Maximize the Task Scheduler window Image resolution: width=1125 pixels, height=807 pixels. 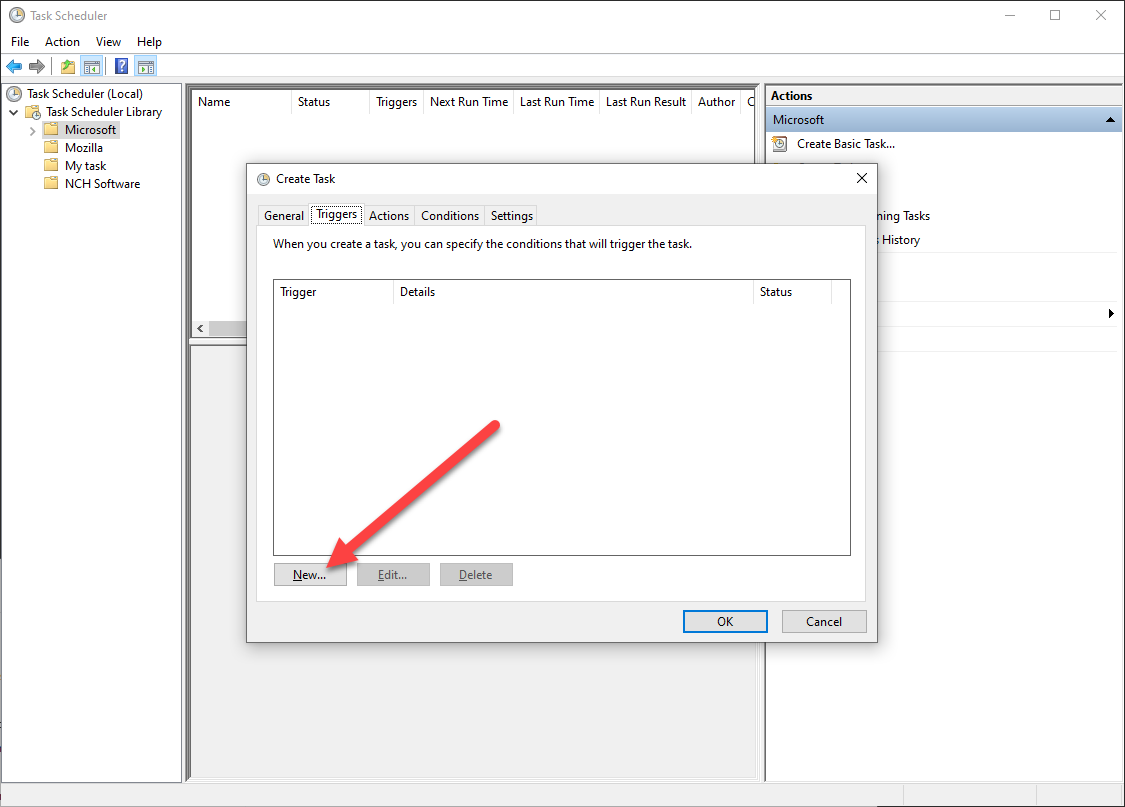[1055, 15]
